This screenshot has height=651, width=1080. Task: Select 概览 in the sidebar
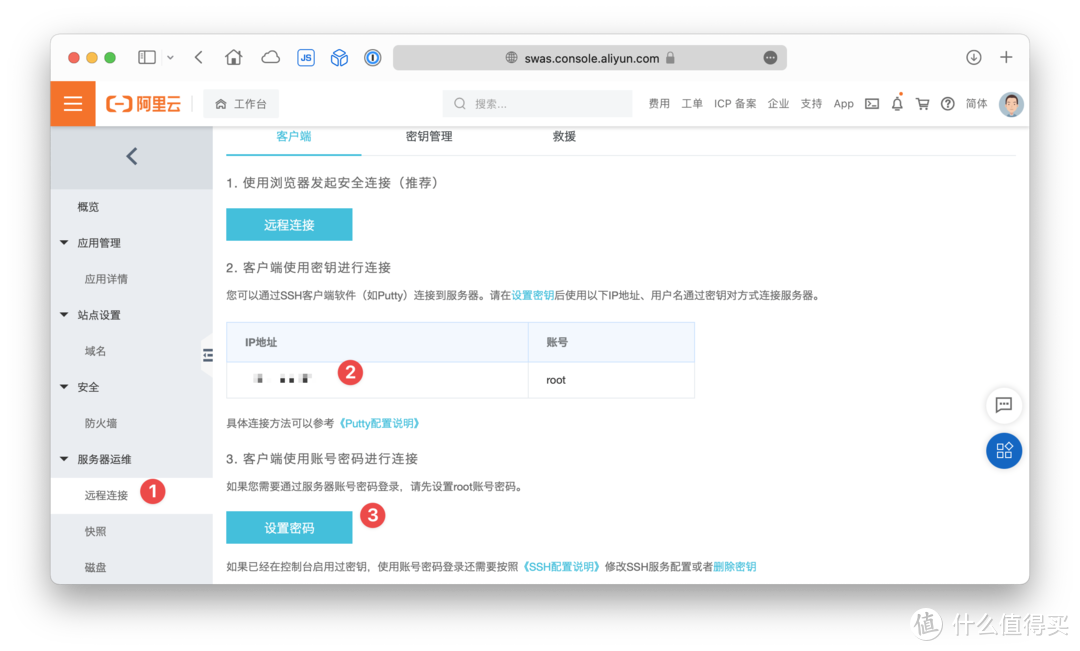[x=88, y=207]
